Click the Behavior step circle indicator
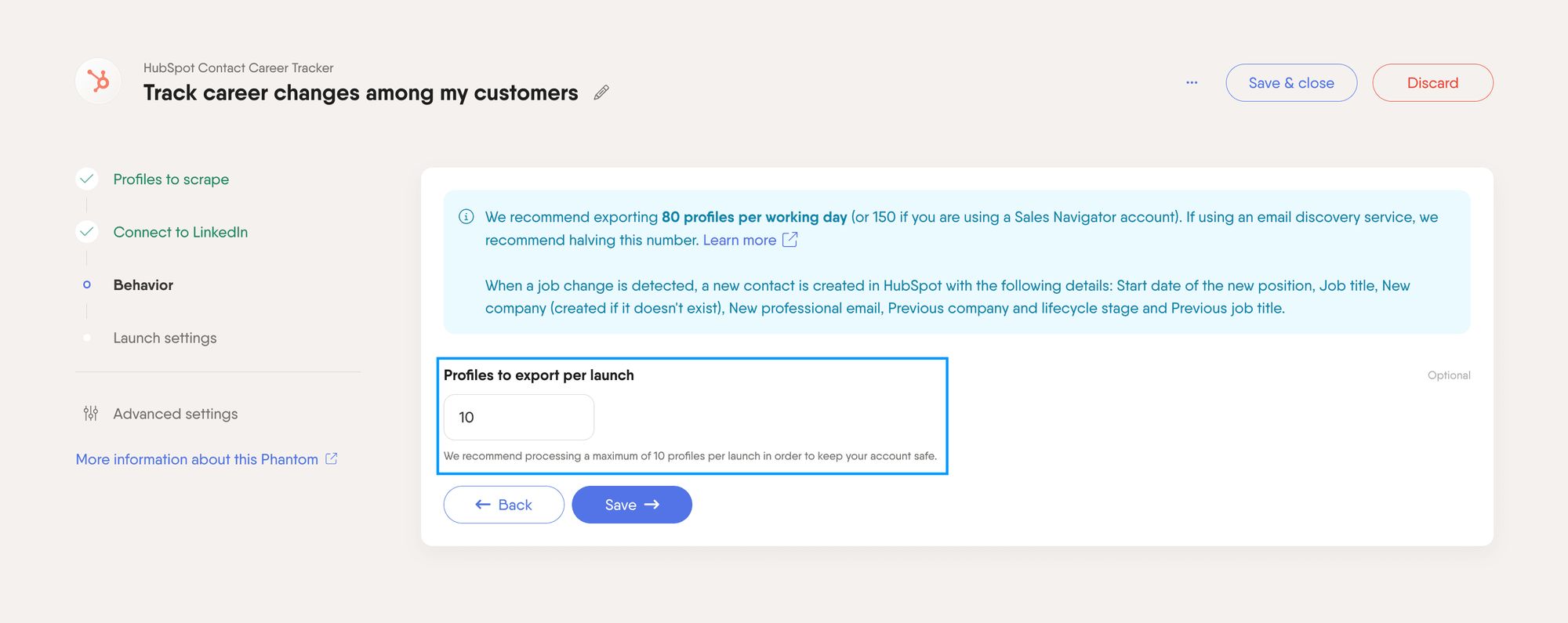Viewport: 1568px width, 623px height. point(87,284)
